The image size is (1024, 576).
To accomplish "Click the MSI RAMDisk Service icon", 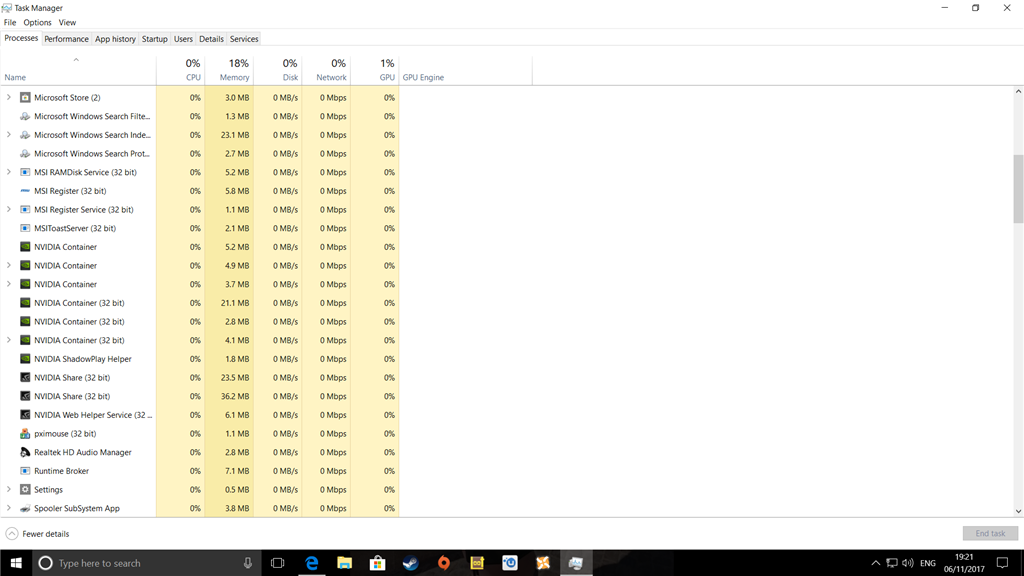I will click(x=25, y=172).
